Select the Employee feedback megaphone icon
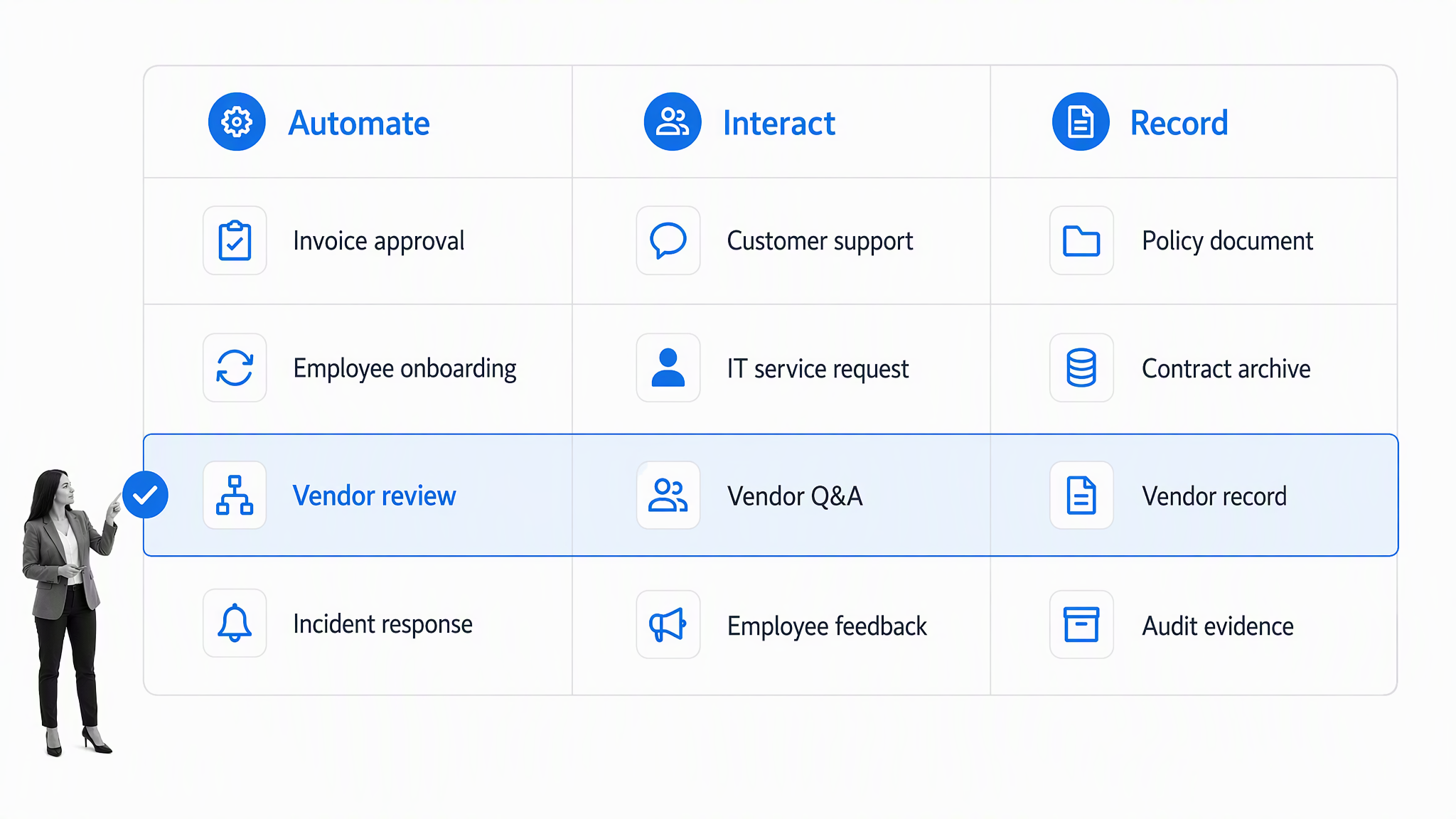 [668, 624]
